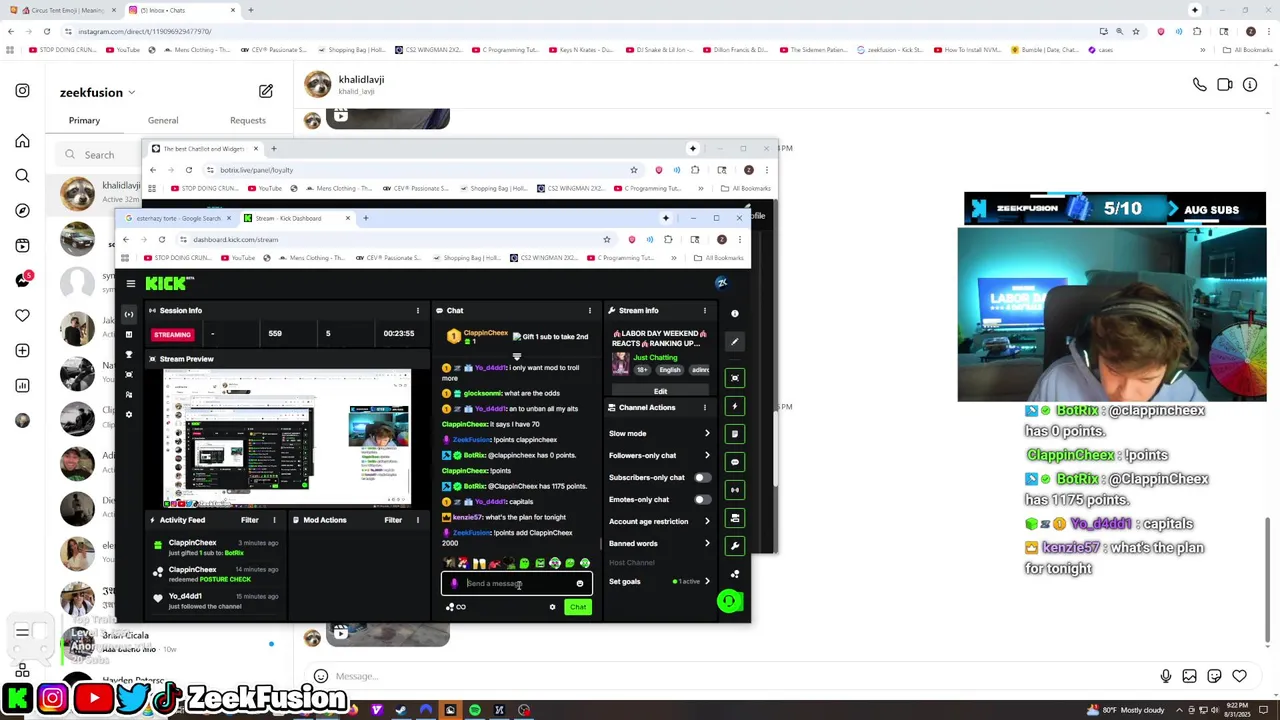Open the emoji picker in Kick chat input

click(580, 584)
